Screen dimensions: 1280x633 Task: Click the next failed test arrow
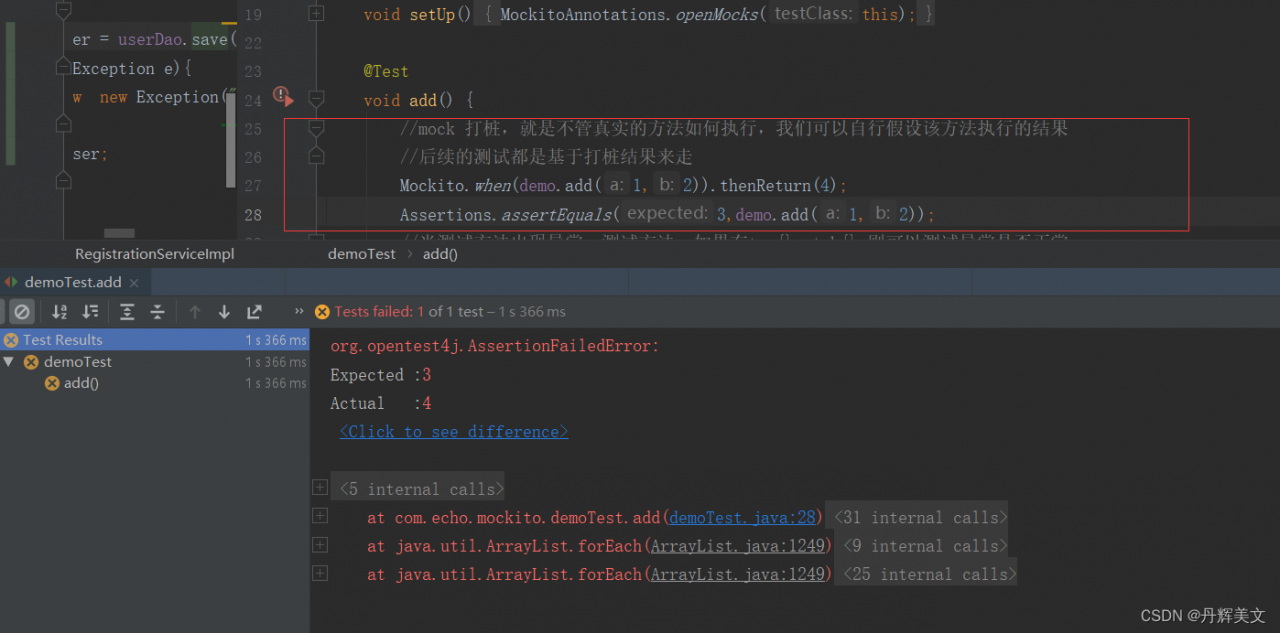[224, 312]
